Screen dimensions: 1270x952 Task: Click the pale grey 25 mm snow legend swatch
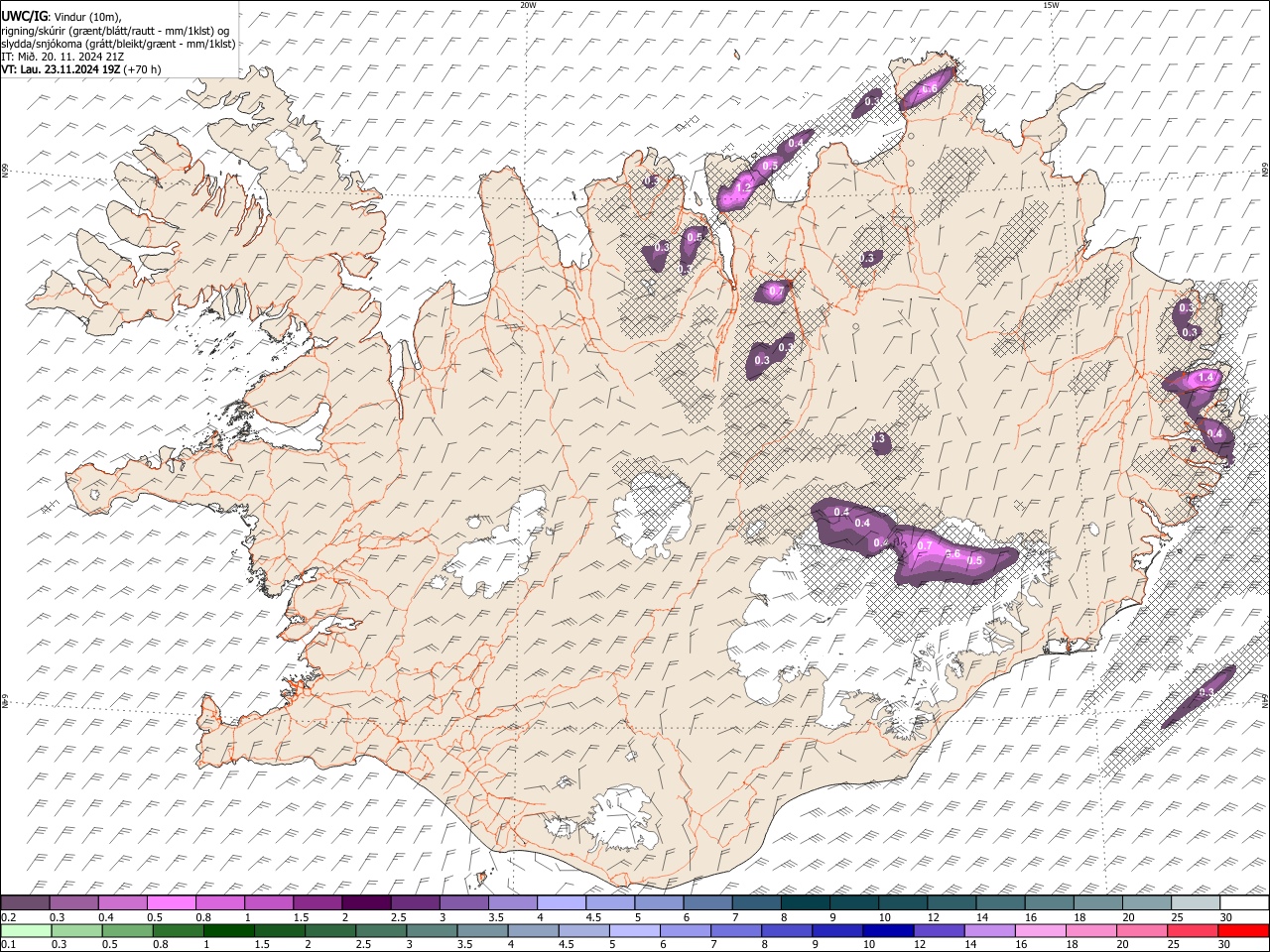1195,902
